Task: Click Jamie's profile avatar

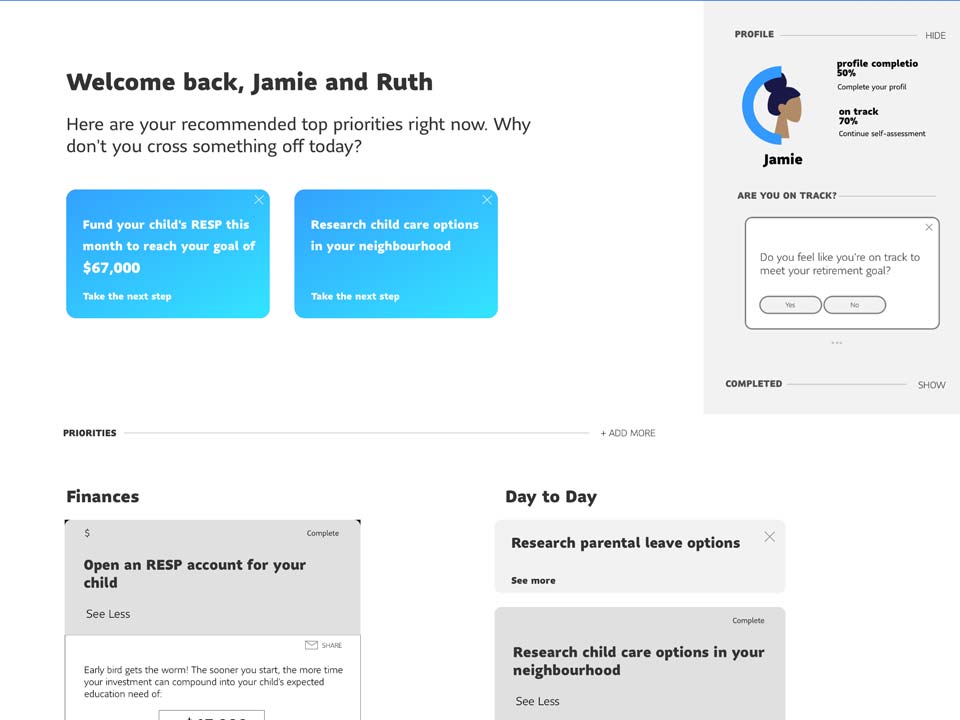Action: click(774, 105)
